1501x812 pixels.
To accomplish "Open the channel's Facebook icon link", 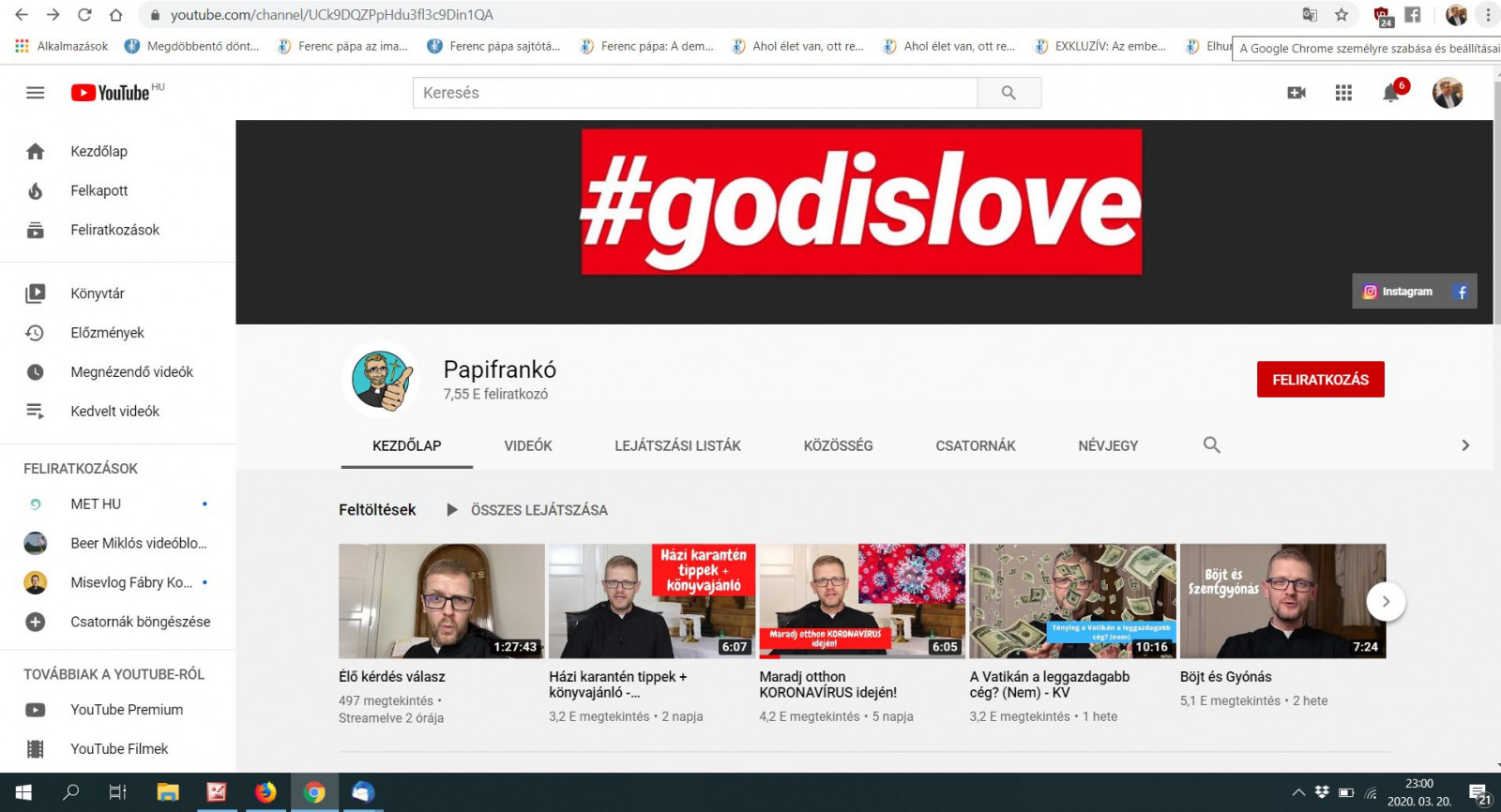I will coord(1461,292).
